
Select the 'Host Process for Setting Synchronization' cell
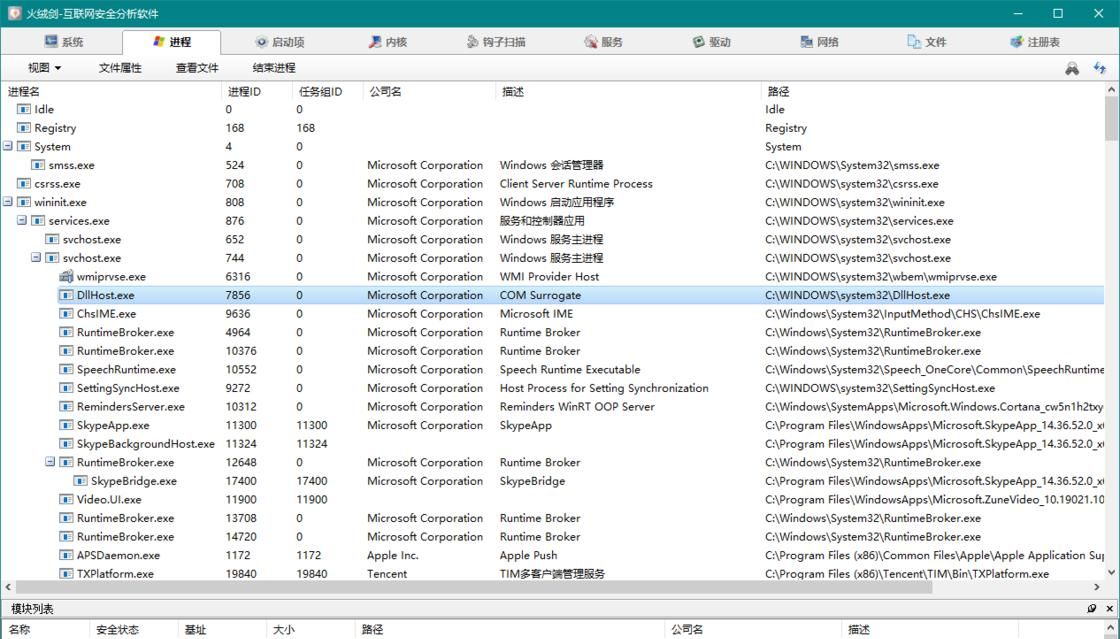click(x=604, y=388)
